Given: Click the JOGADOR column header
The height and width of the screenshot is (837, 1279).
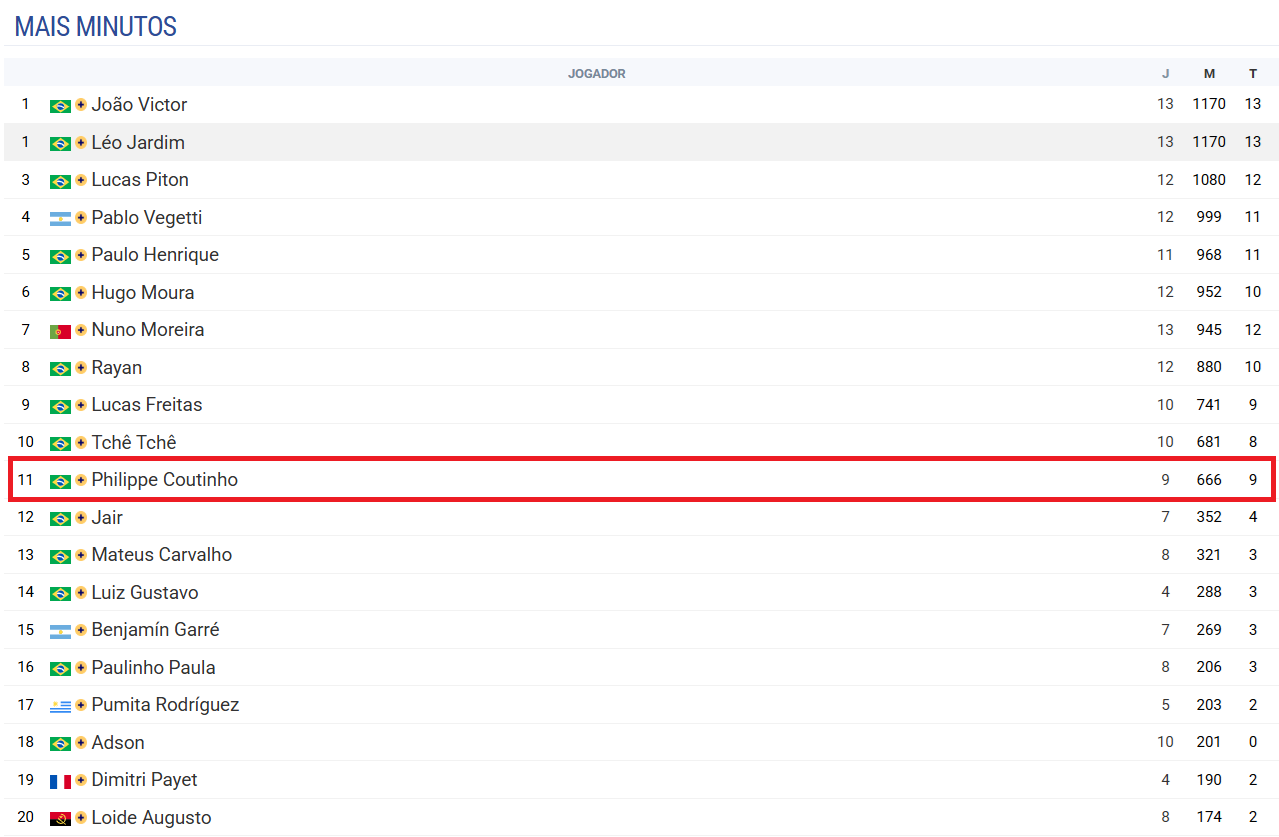Looking at the screenshot, I should click(x=597, y=74).
